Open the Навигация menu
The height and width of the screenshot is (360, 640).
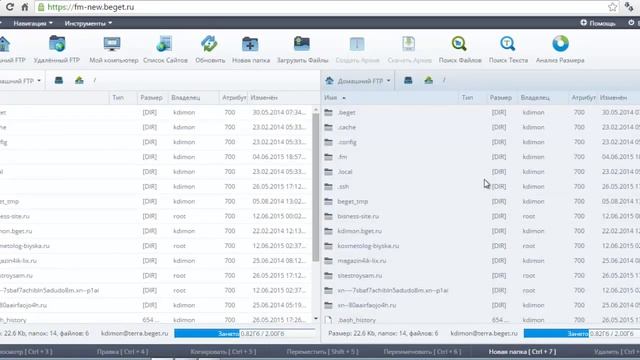[33, 23]
